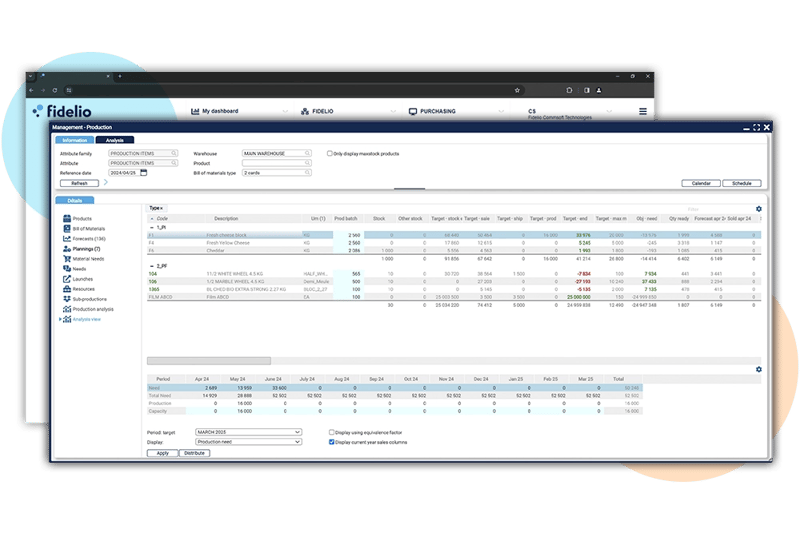Click the Refresh button

(79, 183)
